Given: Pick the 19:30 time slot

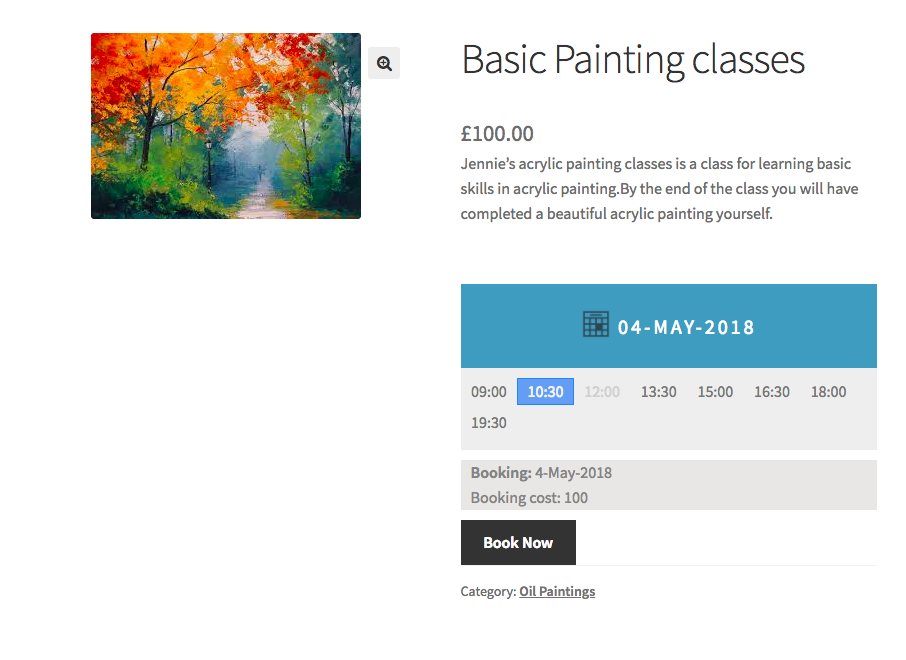Looking at the screenshot, I should coord(489,423).
